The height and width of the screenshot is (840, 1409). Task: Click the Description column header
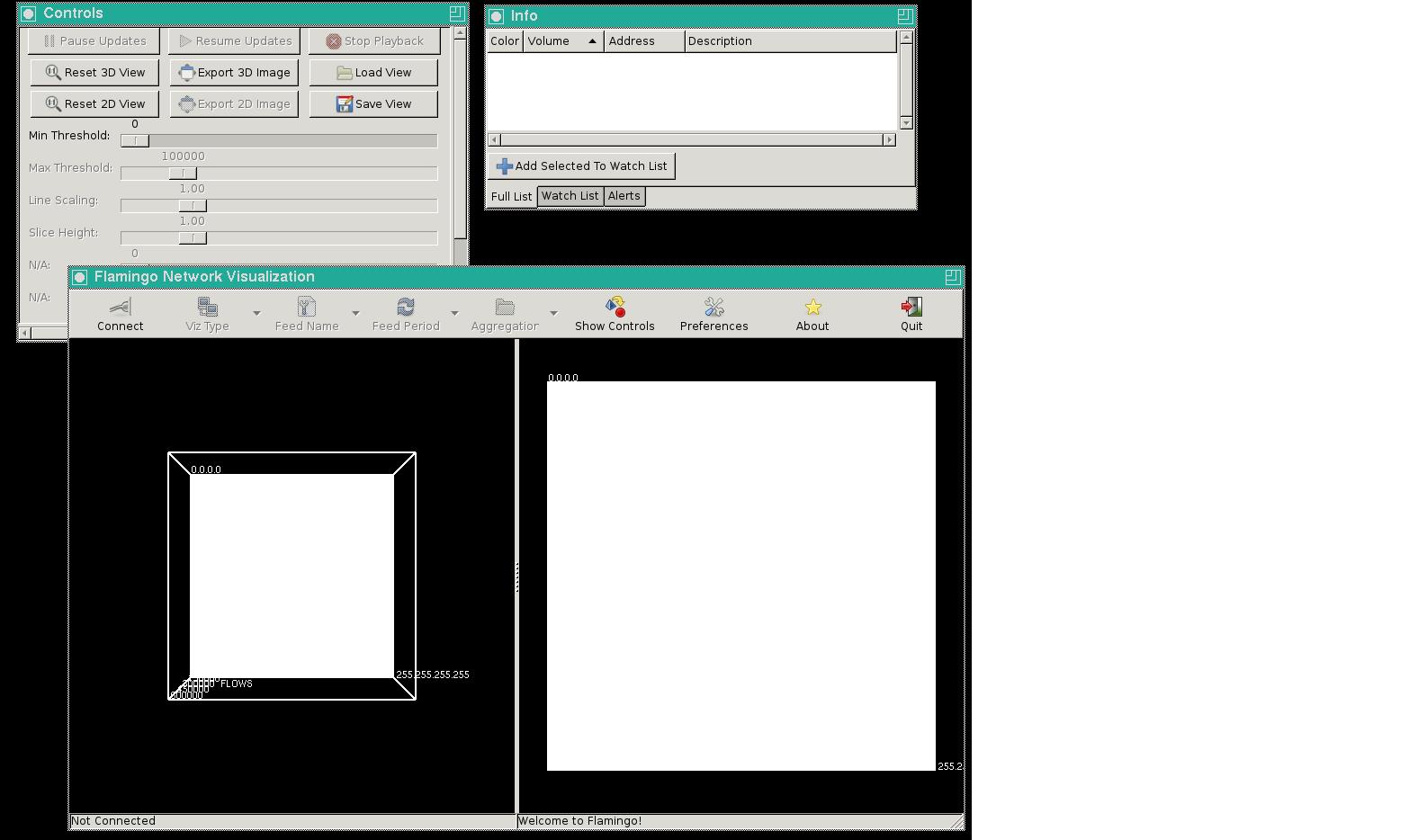coord(791,41)
